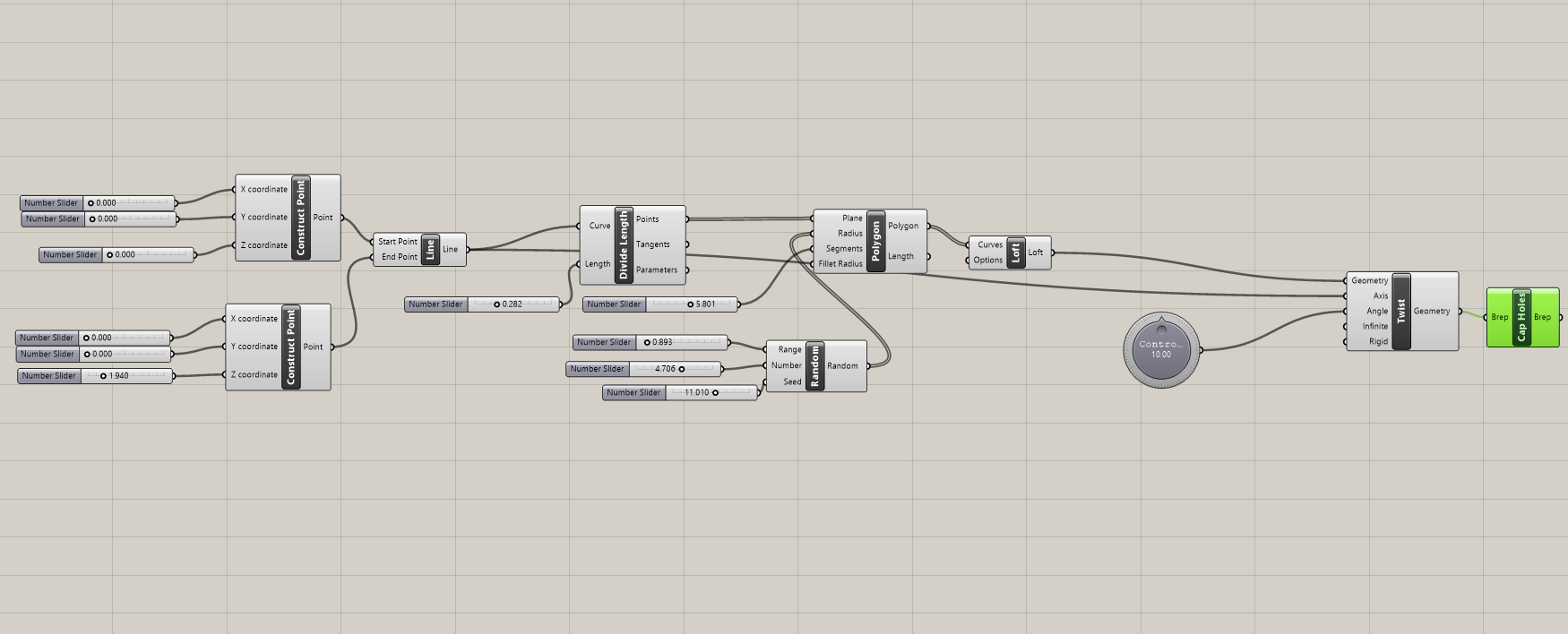This screenshot has height=634, width=1568.
Task: Click the Polygon output port of Polygon component
Action: [903, 226]
